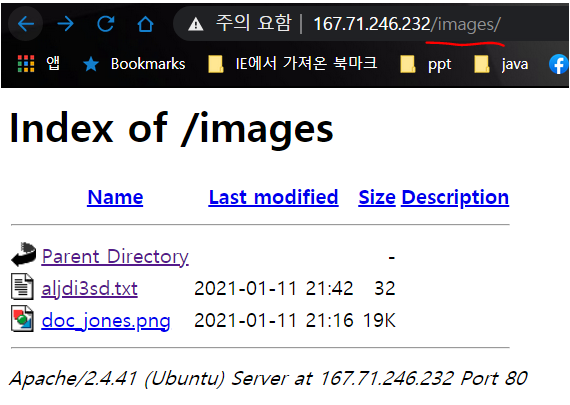Sort listing by Size column
The image size is (570, 405).
(x=377, y=197)
